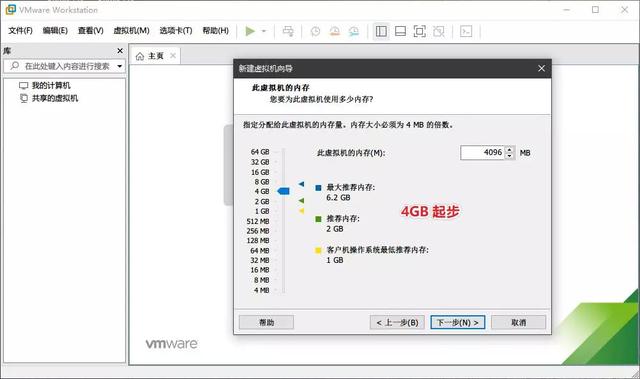Click the blue 最大推荐内存 legend square
The width and height of the screenshot is (640, 379).
318,188
